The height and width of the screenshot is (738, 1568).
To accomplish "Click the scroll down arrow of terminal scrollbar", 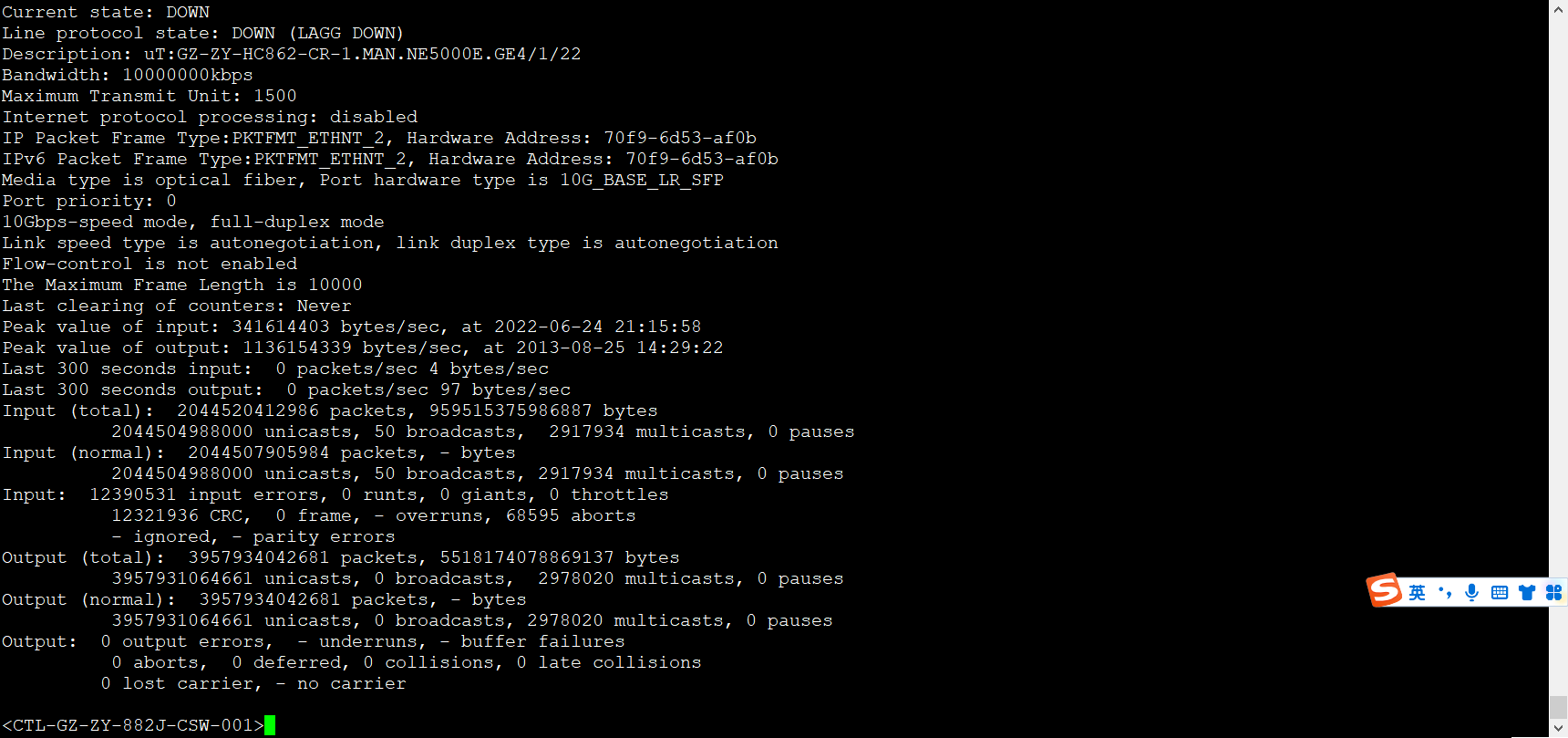I will point(1558,728).
